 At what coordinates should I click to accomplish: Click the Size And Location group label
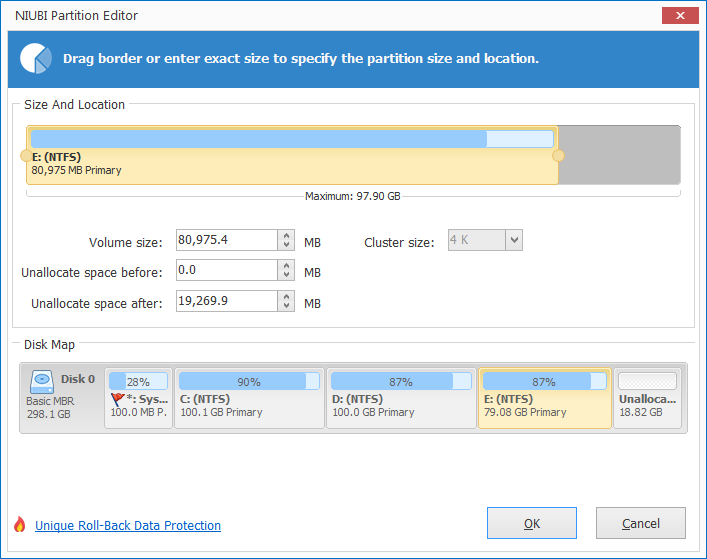point(74,105)
